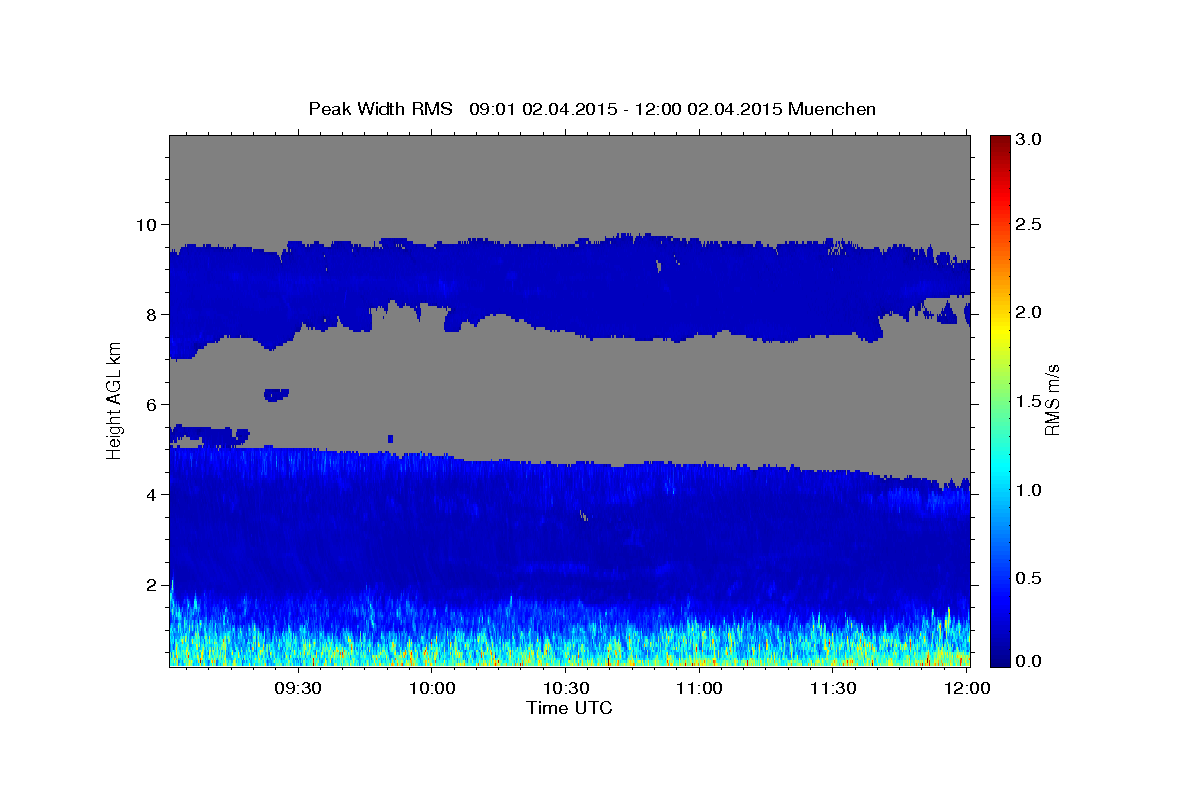
Task: Click the small blue patch near 6 km
Action: [276, 394]
